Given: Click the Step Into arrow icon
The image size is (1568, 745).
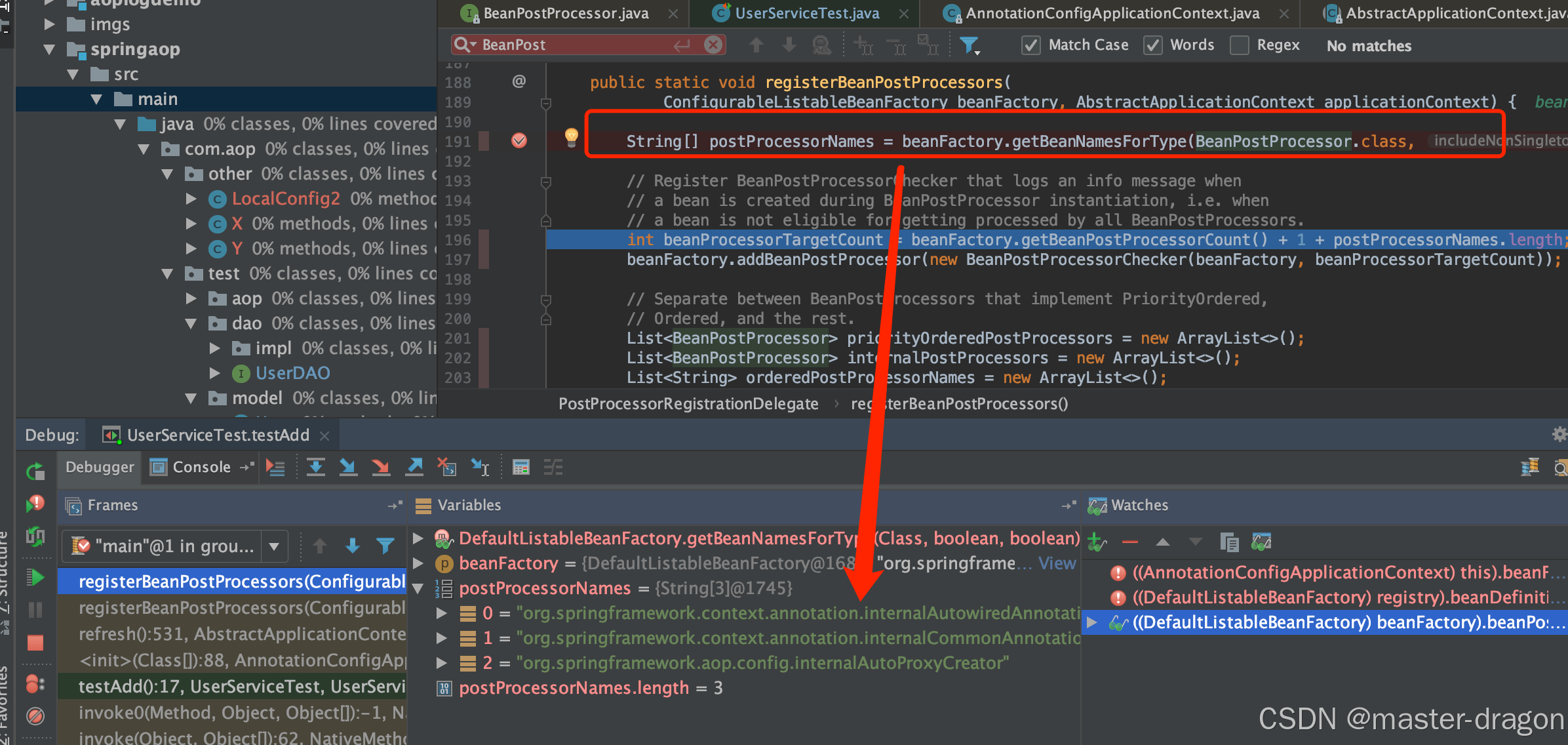Looking at the screenshot, I should pos(348,467).
